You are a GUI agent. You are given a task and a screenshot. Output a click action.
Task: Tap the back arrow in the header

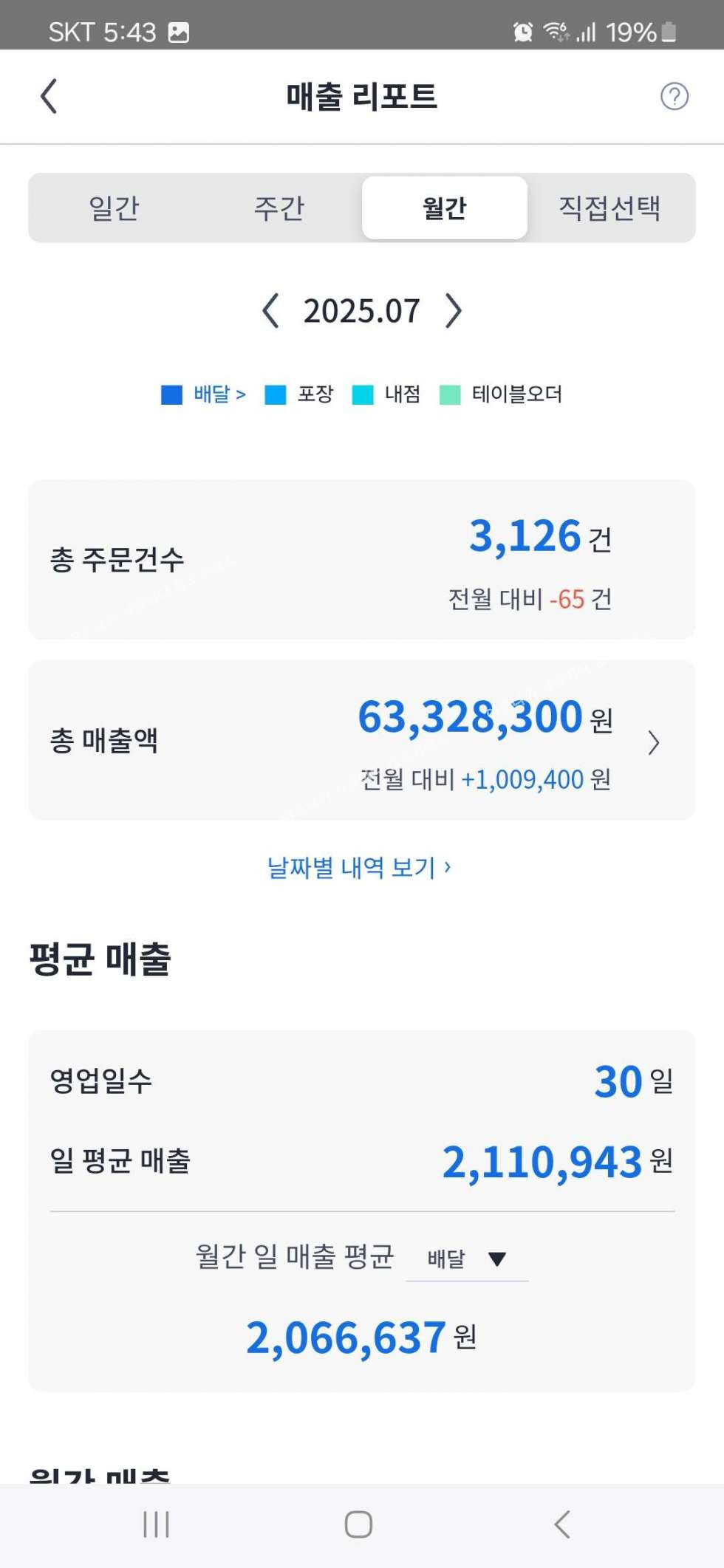click(x=49, y=97)
